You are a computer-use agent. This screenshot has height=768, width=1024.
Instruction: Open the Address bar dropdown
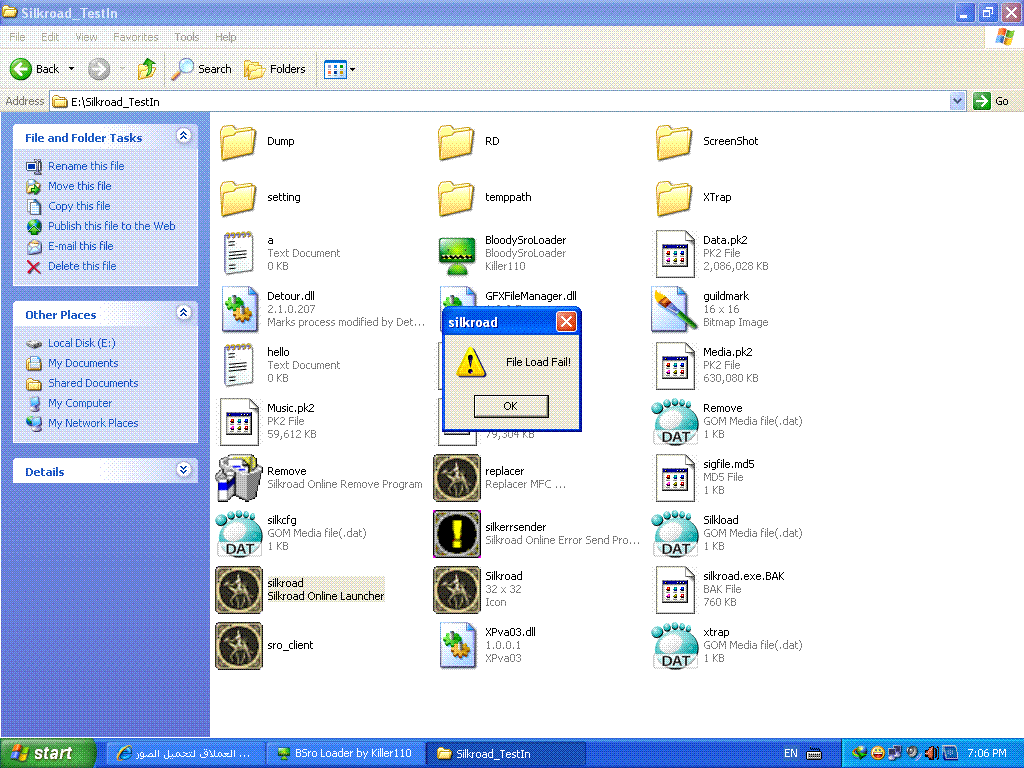click(x=957, y=101)
